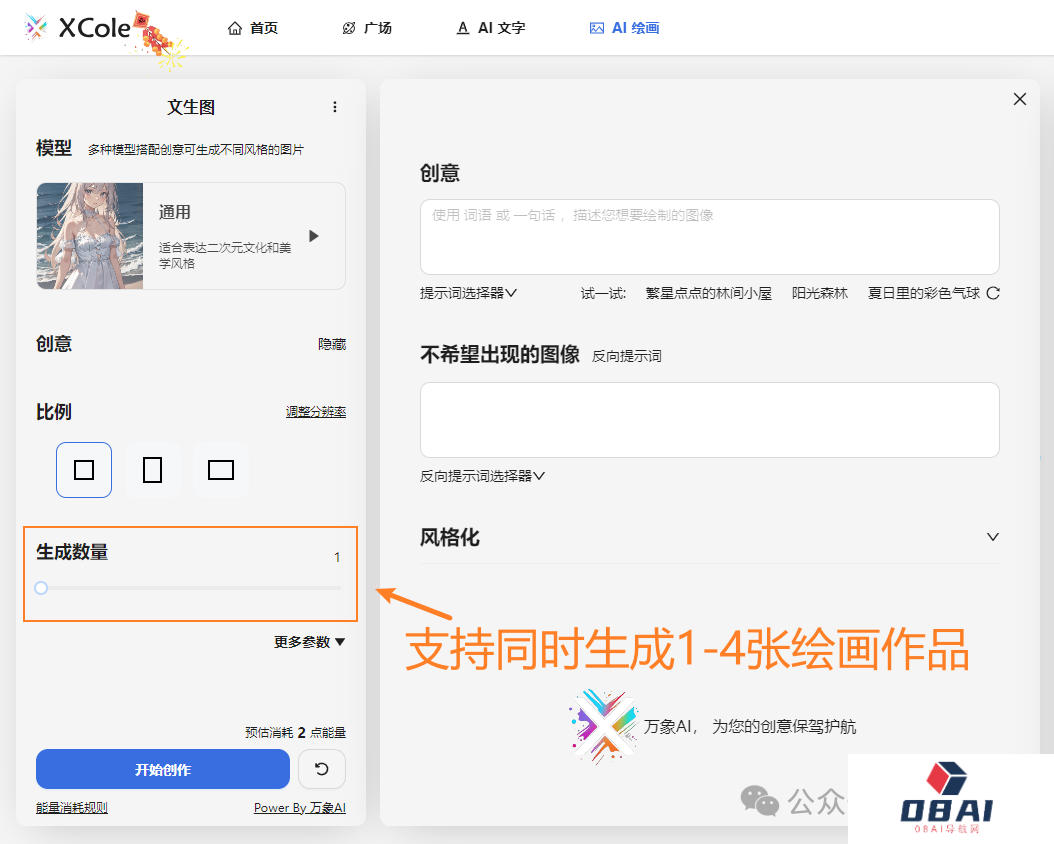Select the portrait aspect ratio
This screenshot has height=844, width=1054.
point(153,470)
